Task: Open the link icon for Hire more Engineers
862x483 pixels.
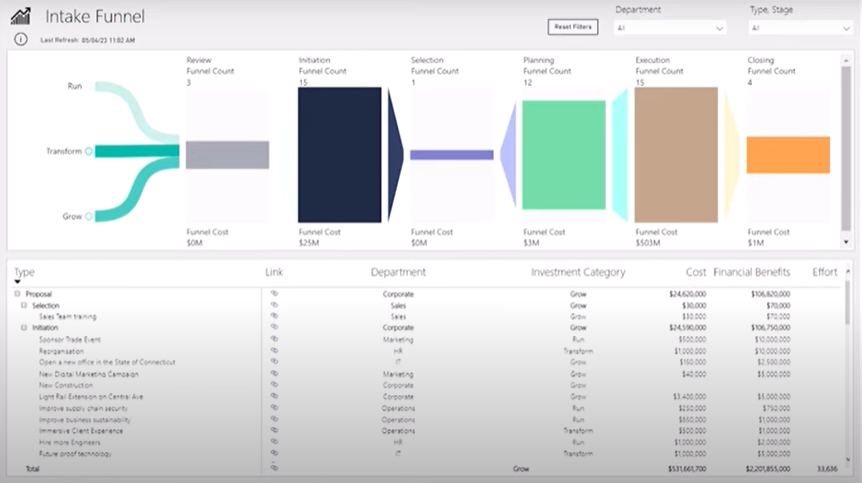Action: 274,442
